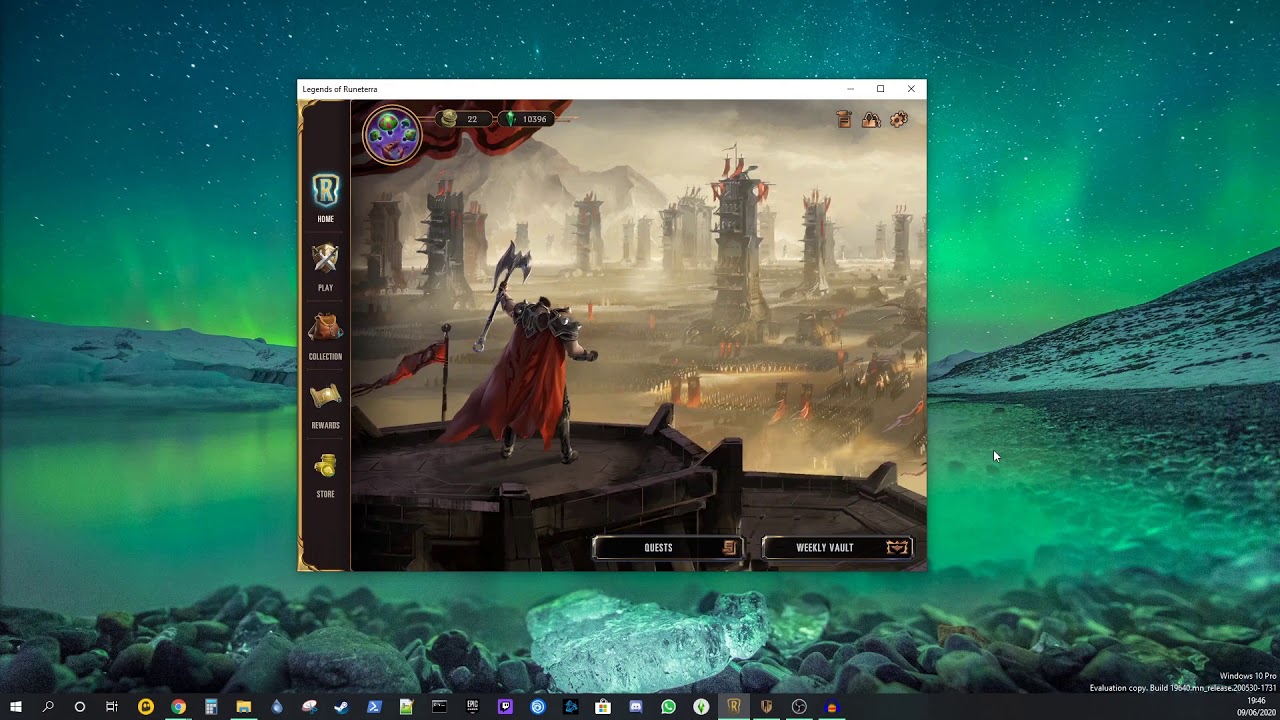
Task: Open the patch notes scroll icon
Action: [844, 120]
